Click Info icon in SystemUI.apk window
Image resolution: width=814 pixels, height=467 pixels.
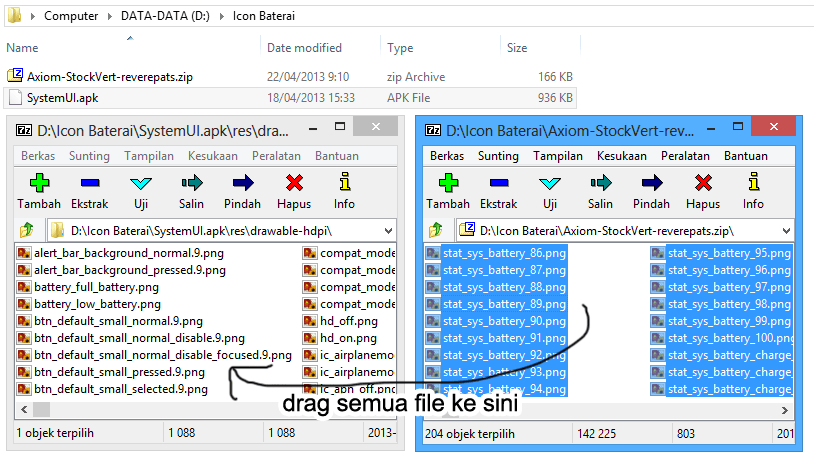344,182
